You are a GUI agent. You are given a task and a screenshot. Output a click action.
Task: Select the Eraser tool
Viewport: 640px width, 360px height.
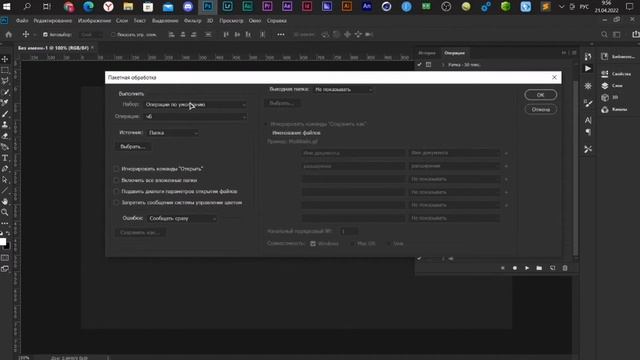coord(5,136)
